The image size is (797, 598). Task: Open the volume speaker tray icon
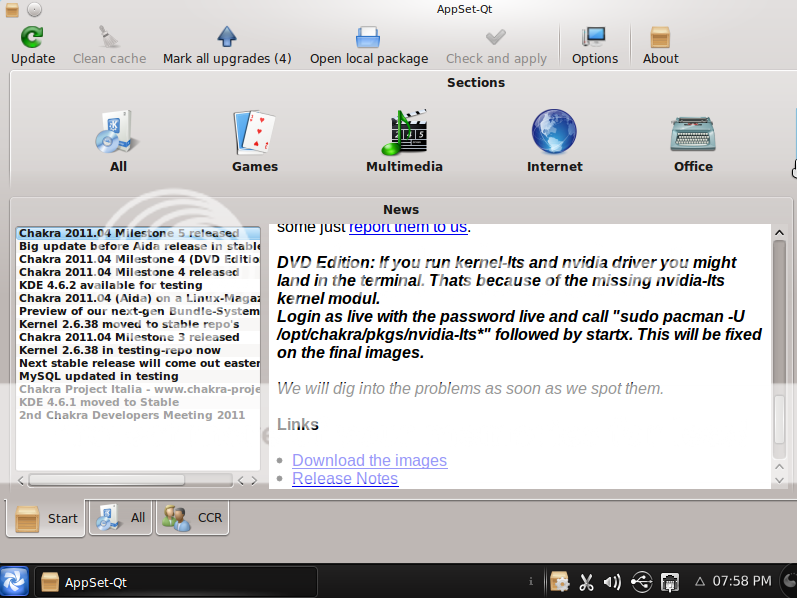[612, 582]
